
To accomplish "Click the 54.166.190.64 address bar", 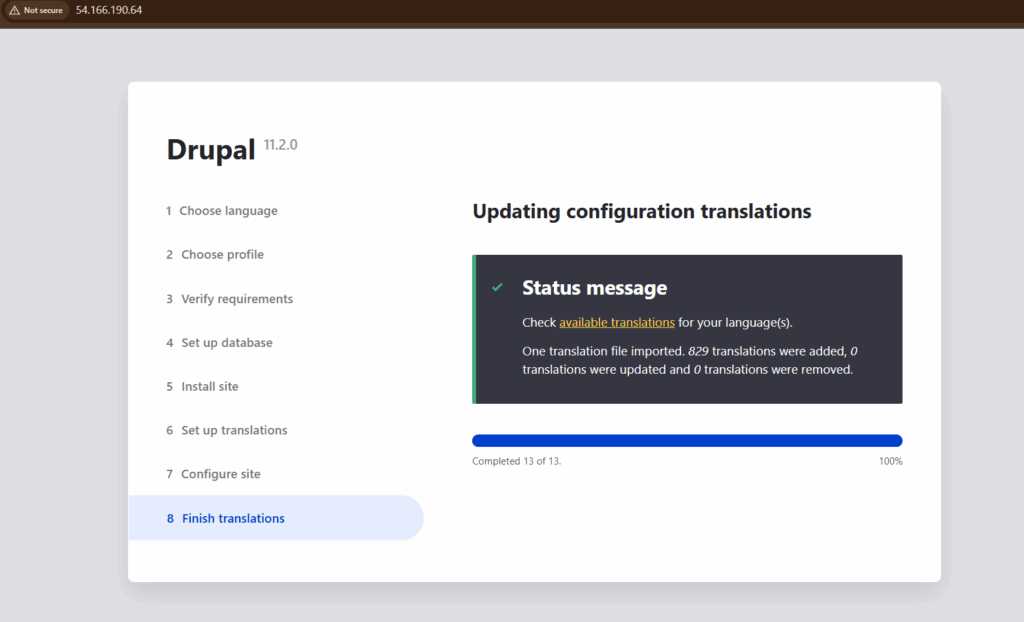I will click(108, 10).
